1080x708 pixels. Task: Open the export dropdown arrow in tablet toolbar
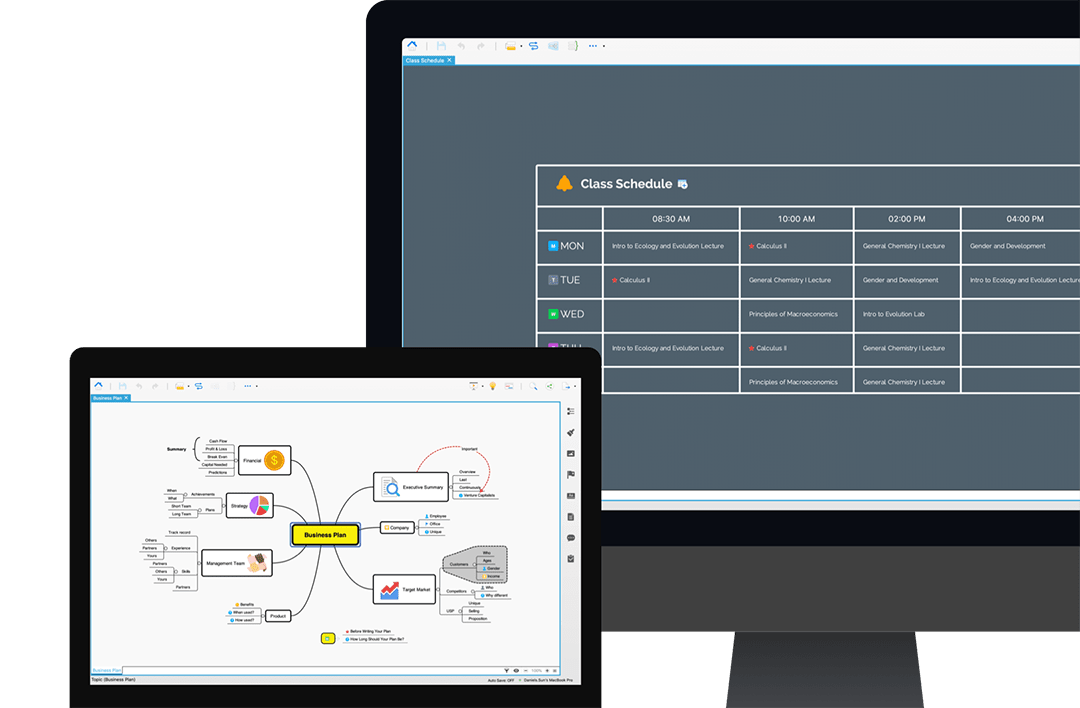(x=576, y=385)
